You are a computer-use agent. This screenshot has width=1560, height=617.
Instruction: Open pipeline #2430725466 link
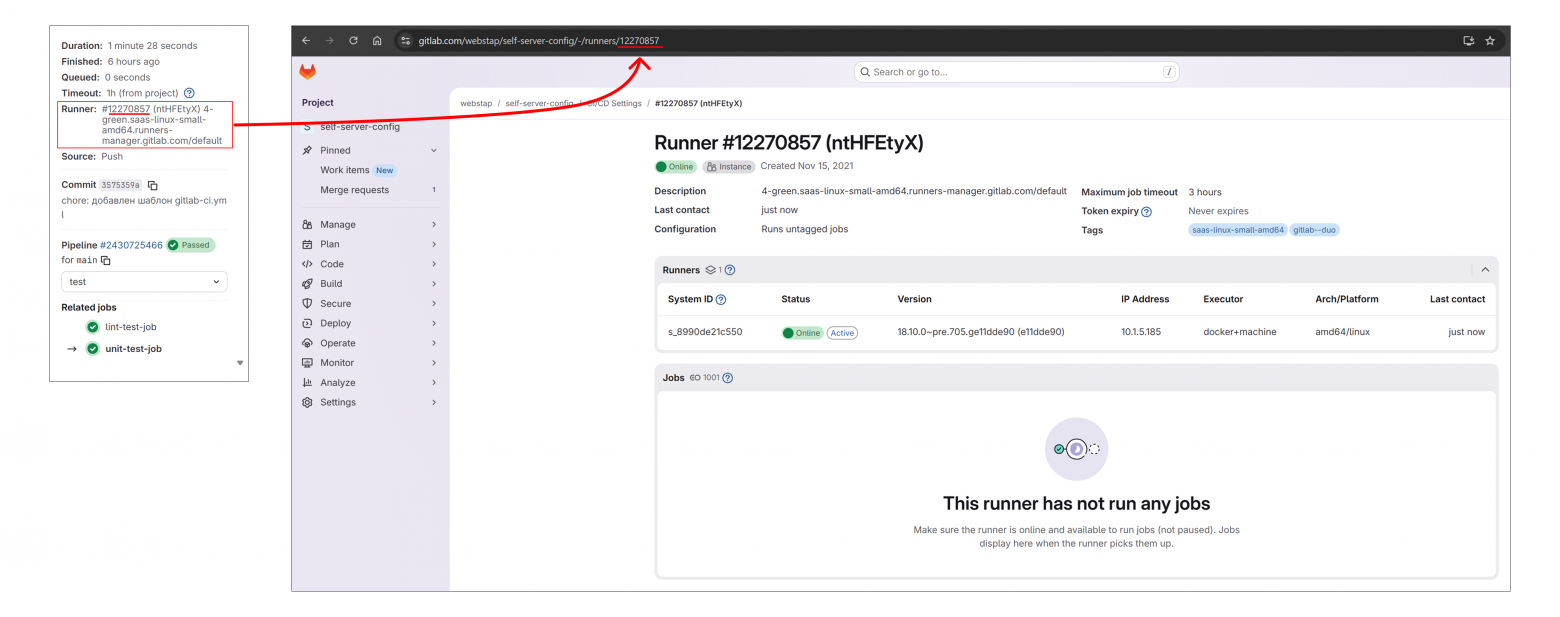click(131, 245)
